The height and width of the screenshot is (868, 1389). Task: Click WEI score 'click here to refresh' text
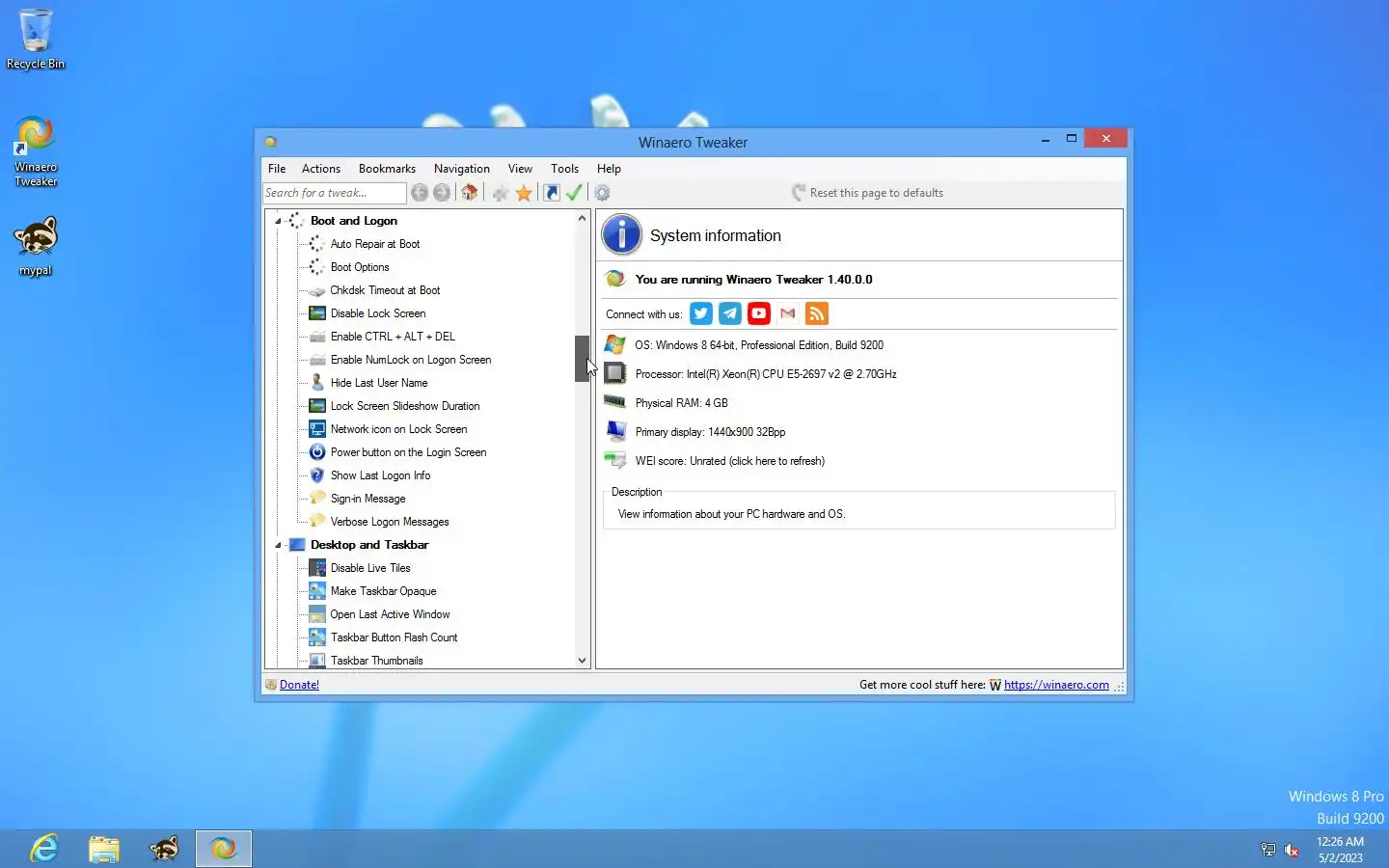(x=777, y=461)
